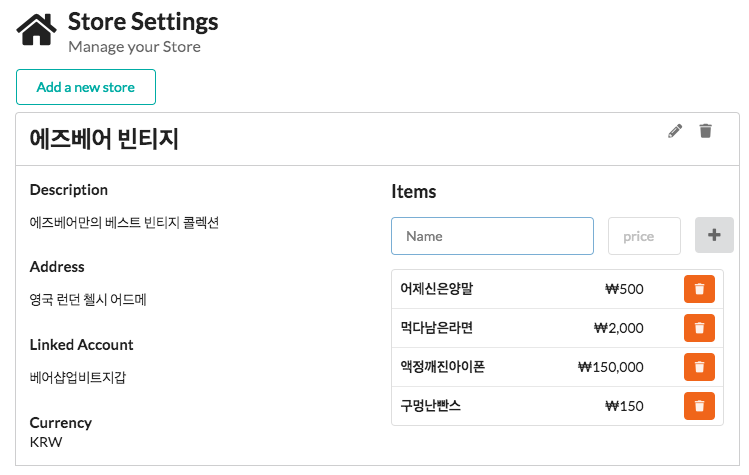Click the KRW currency value

coord(46,441)
